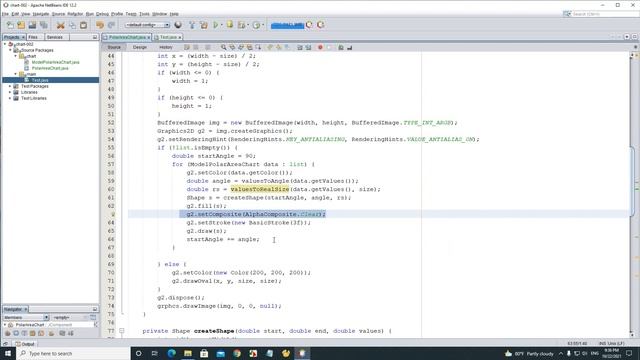This screenshot has width=640, height=360.
Task: Click the red record macro icon
Action: pyautogui.click(x=320, y=47)
